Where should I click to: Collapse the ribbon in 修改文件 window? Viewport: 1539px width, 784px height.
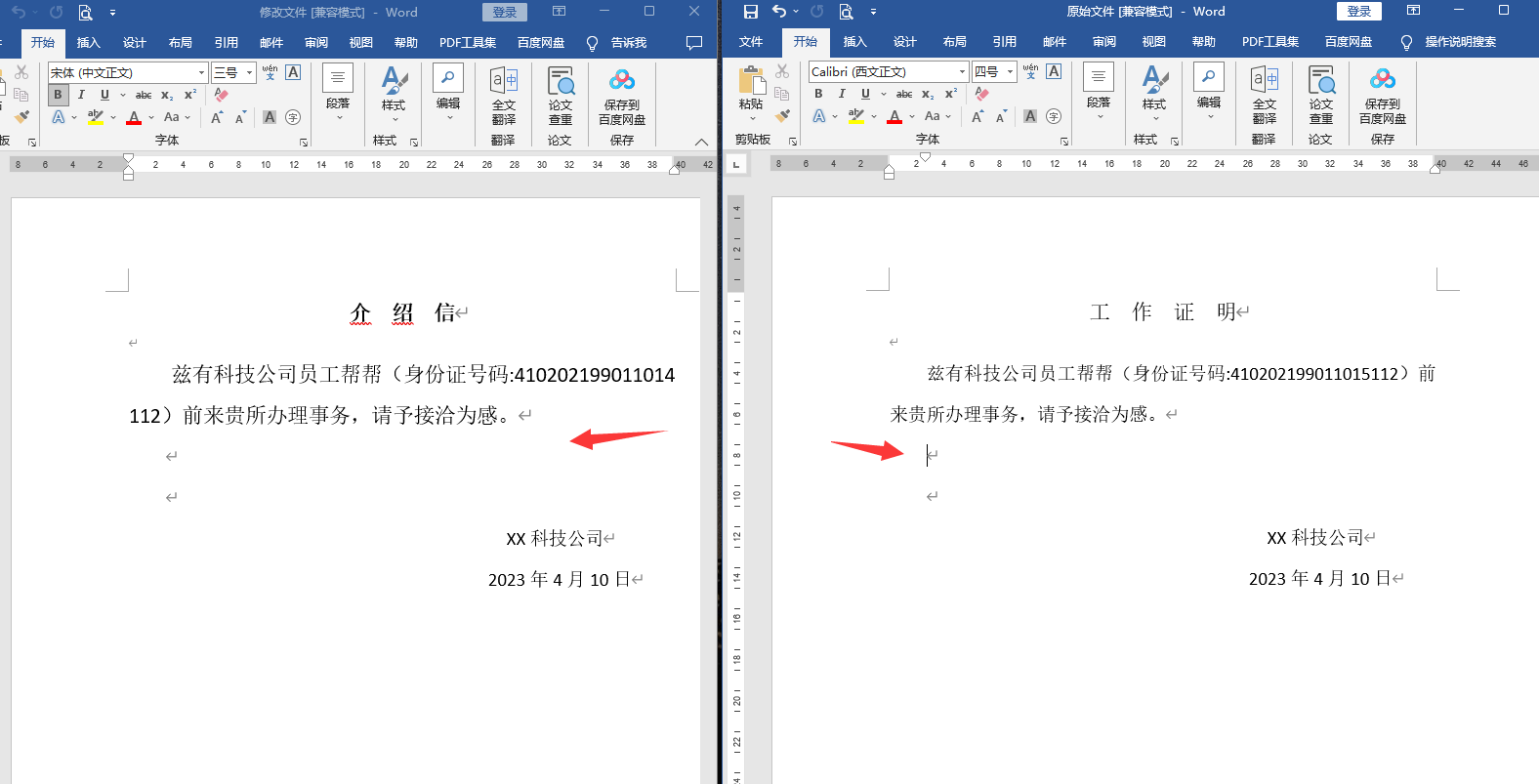(701, 142)
